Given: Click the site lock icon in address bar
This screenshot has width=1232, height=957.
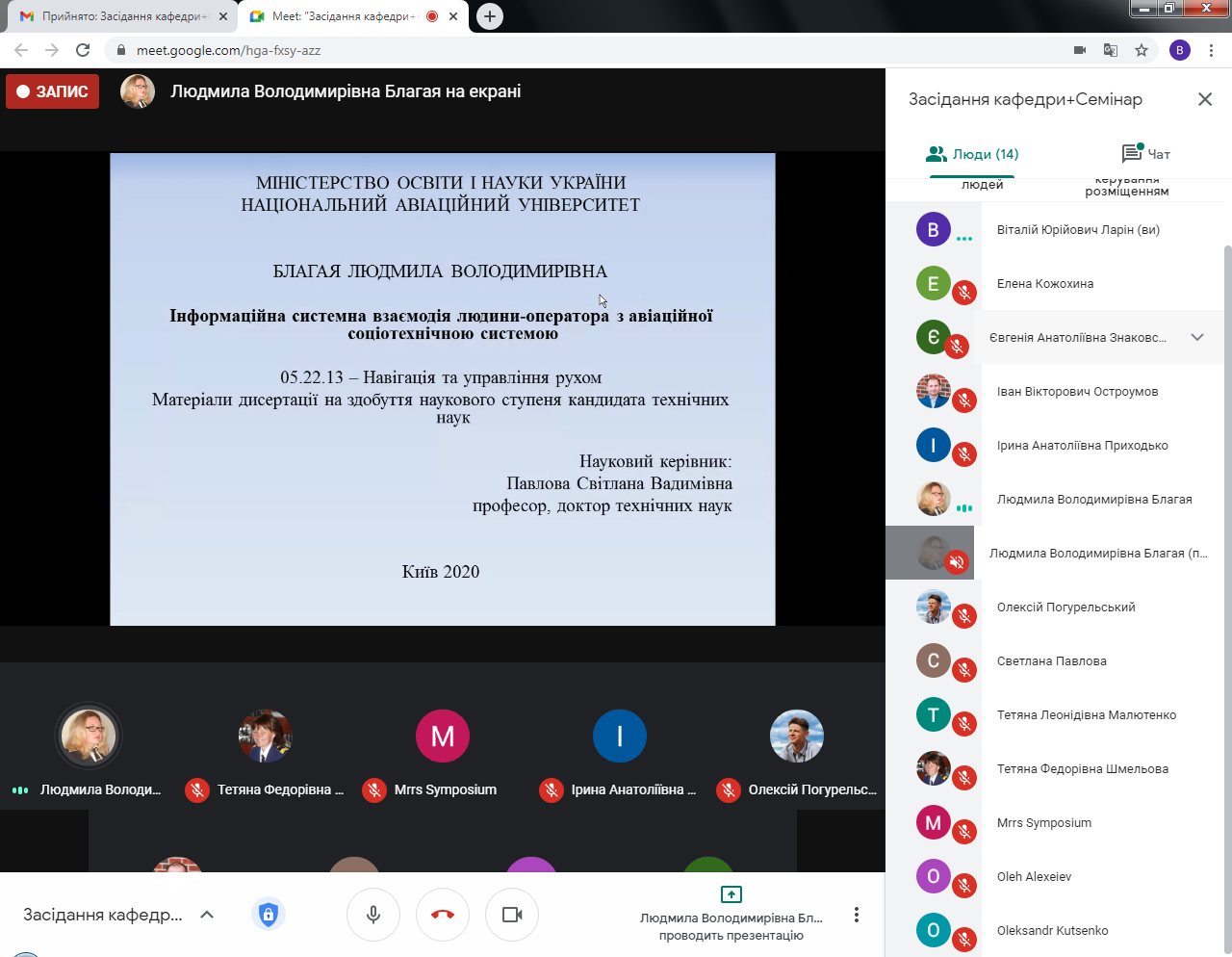Looking at the screenshot, I should 120,50.
